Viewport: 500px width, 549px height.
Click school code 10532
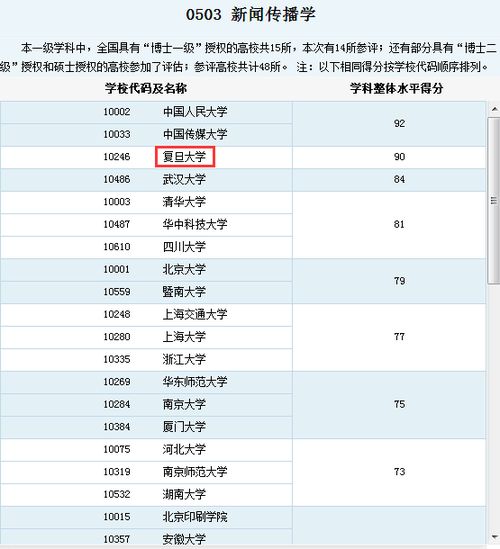(117, 494)
